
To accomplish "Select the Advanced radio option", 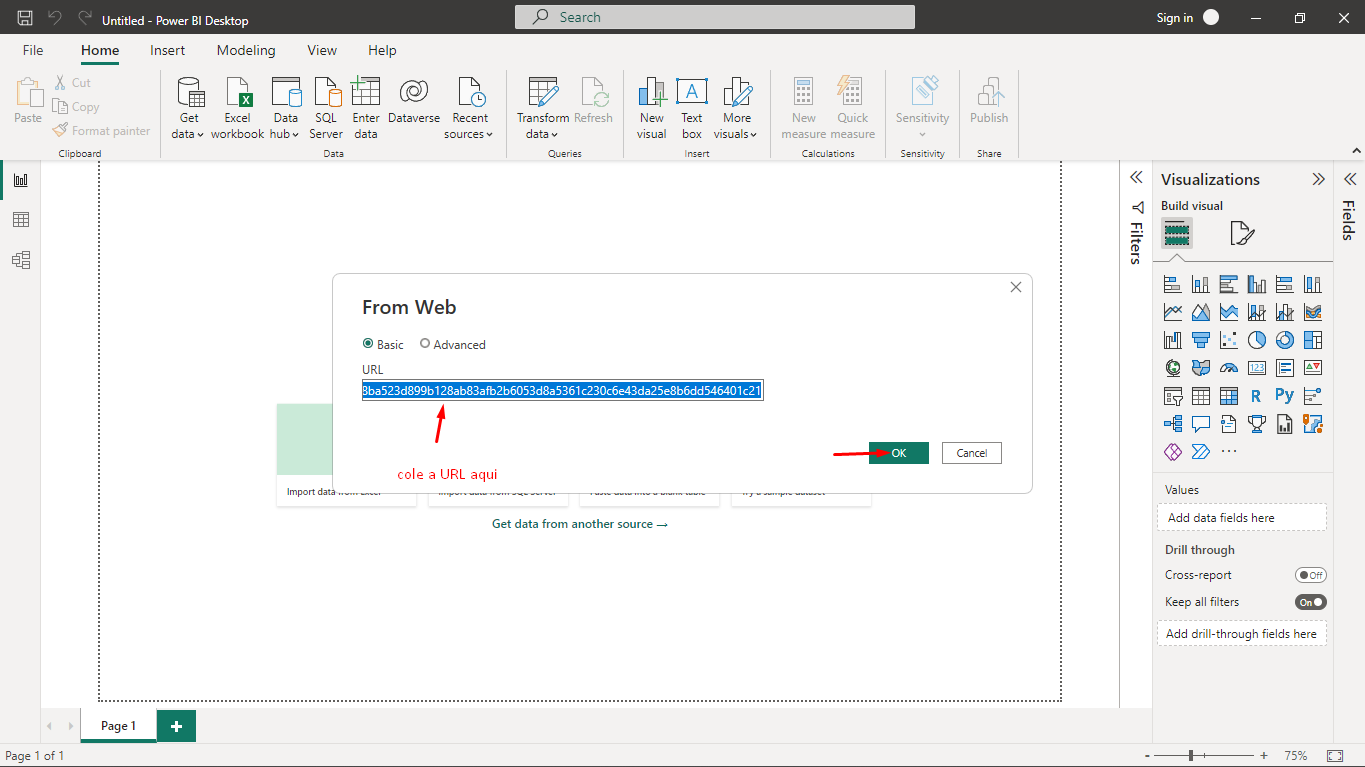I will coord(425,343).
